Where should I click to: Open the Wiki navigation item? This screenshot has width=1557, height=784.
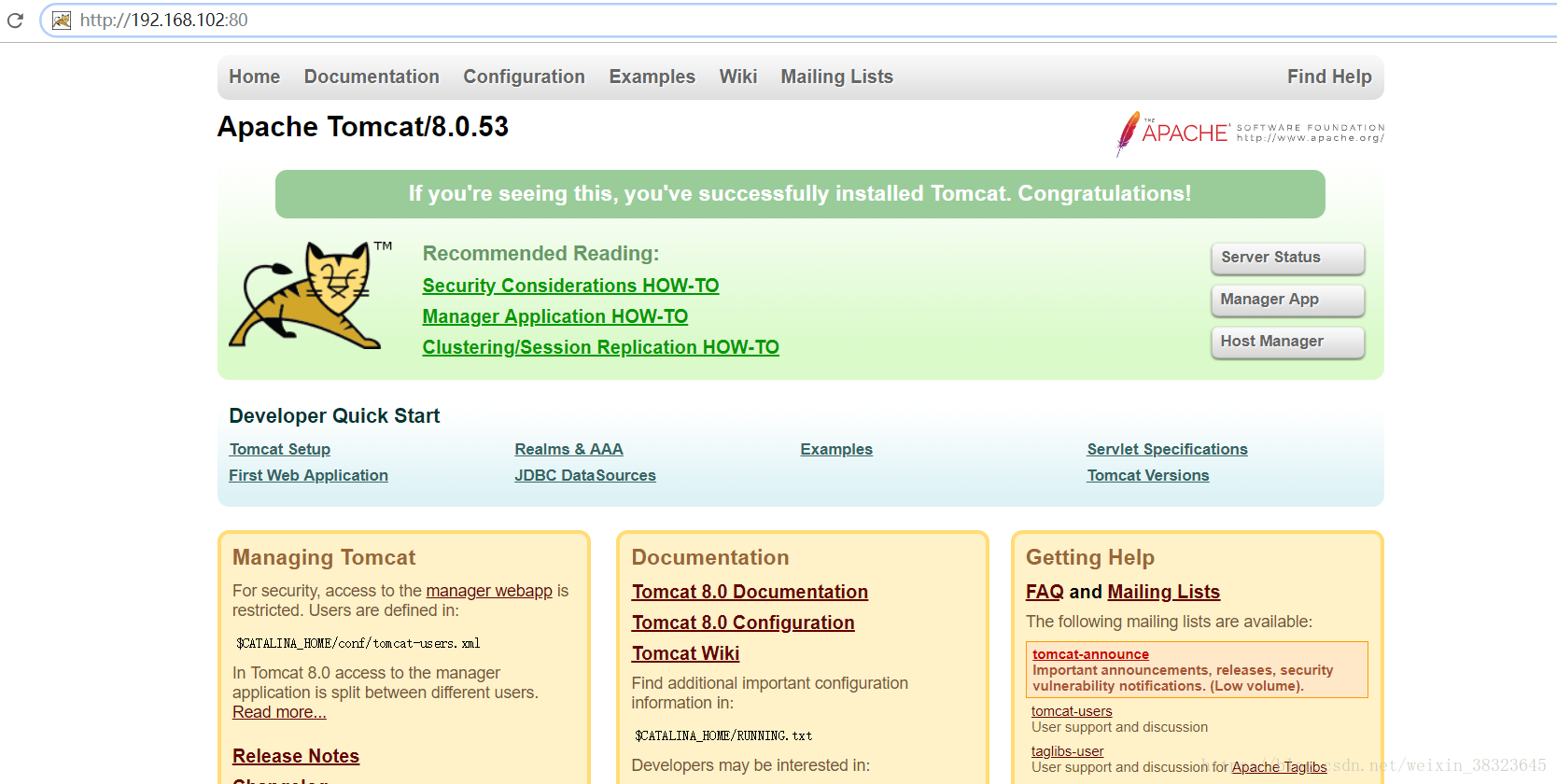(738, 77)
